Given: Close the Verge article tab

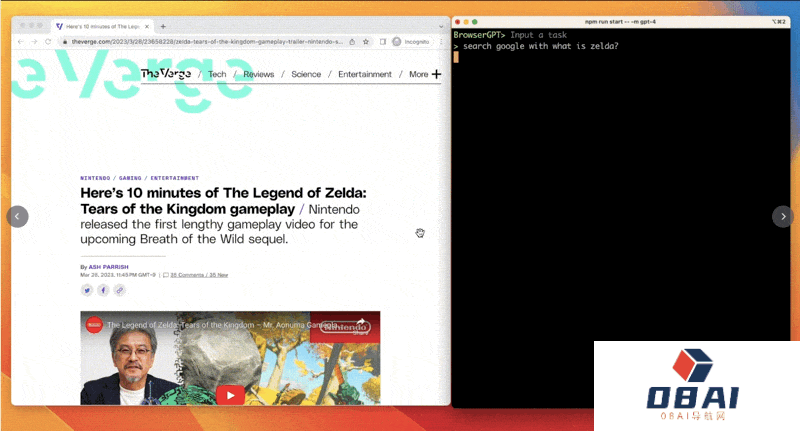Looking at the screenshot, I should [147, 27].
